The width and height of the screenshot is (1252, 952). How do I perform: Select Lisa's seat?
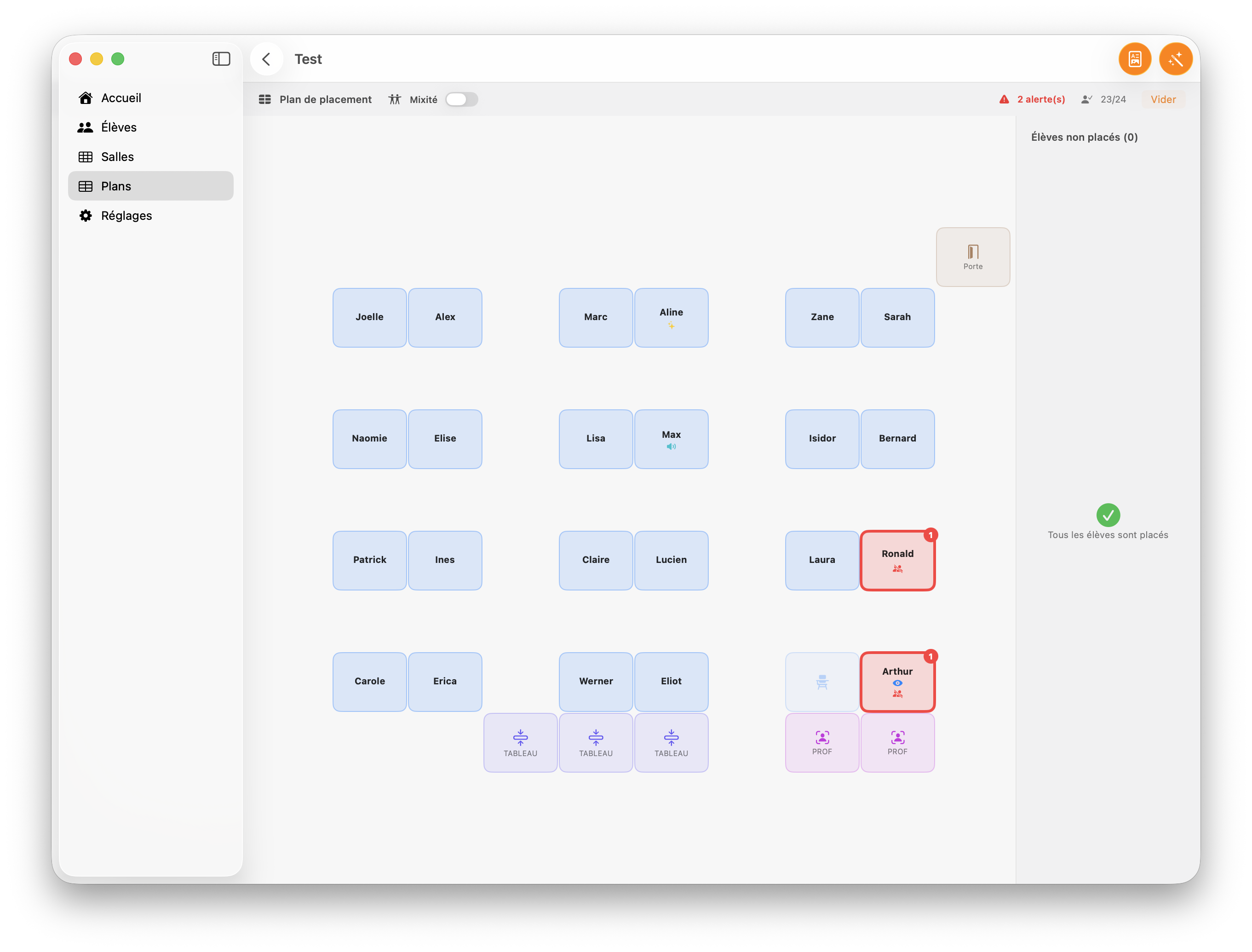pyautogui.click(x=596, y=439)
